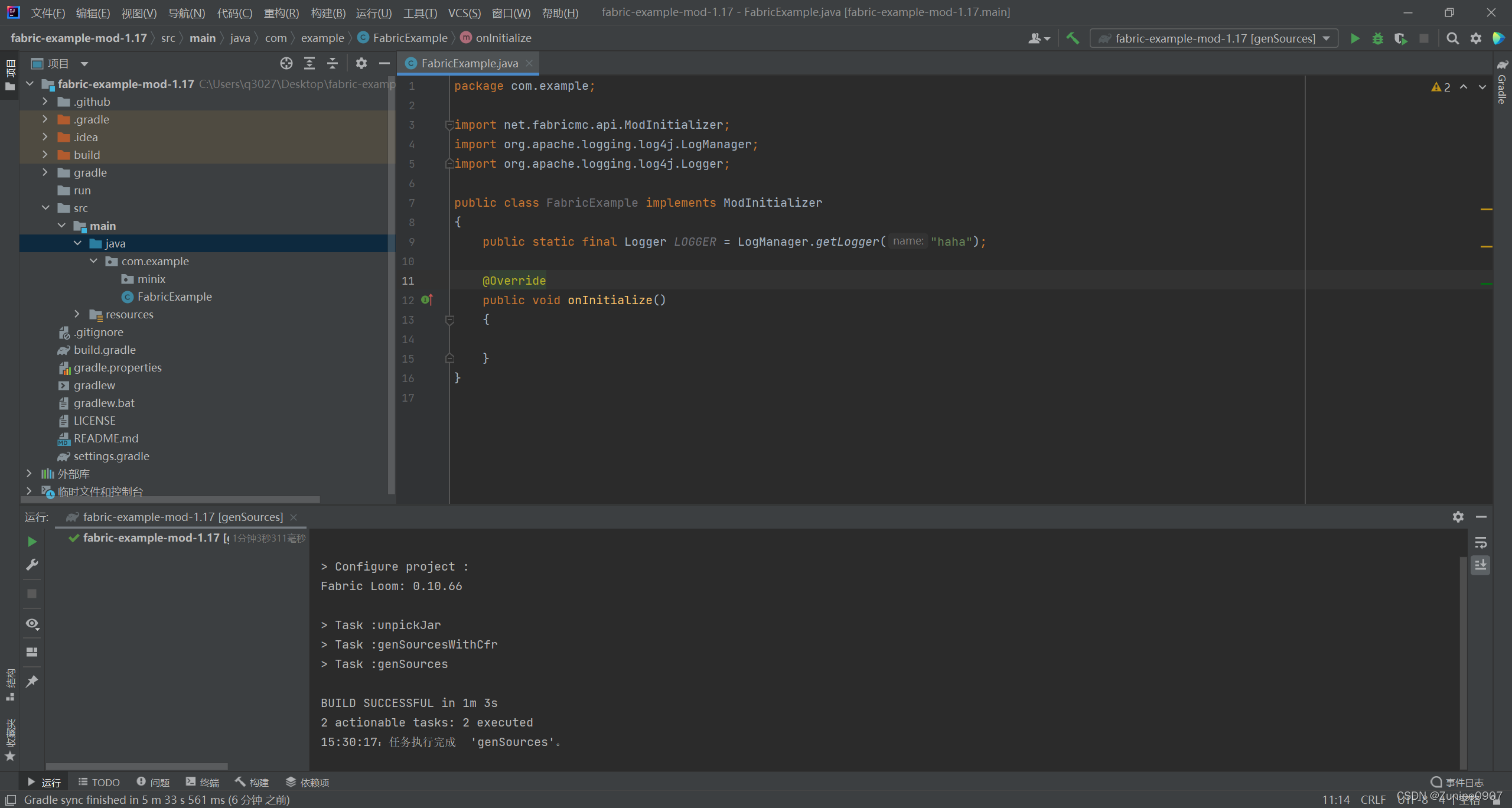Start debugging with the bug icon
This screenshot has height=808, width=1512.
tap(1378, 38)
